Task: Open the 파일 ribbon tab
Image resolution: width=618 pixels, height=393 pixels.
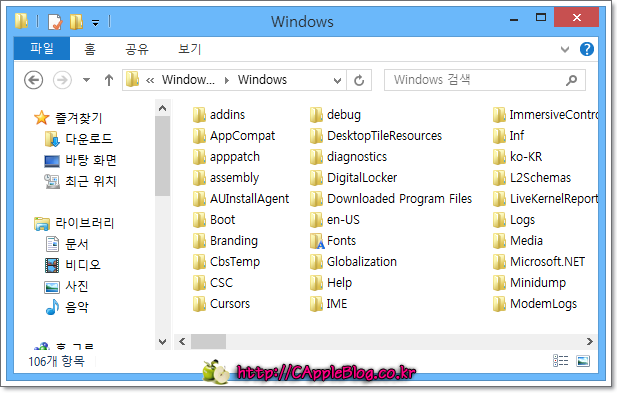Action: (x=42, y=49)
